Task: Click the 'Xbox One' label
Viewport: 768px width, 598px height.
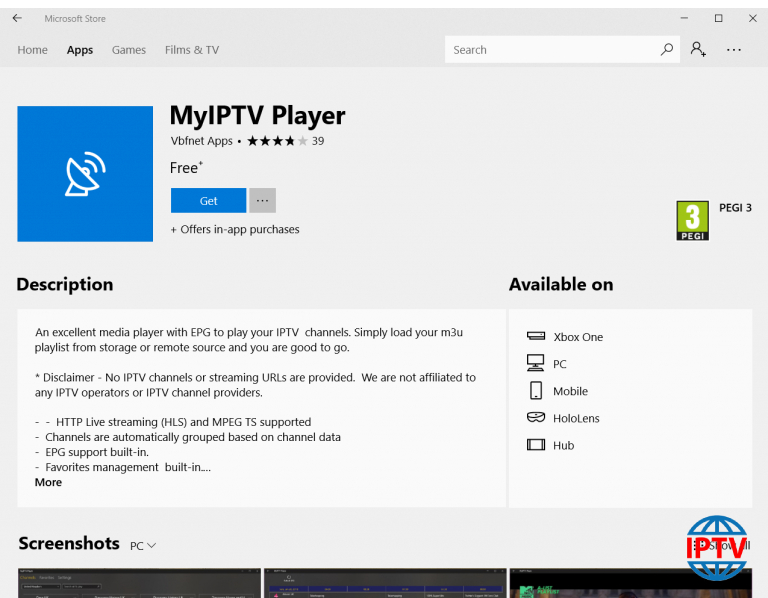Action: pyautogui.click(x=578, y=337)
